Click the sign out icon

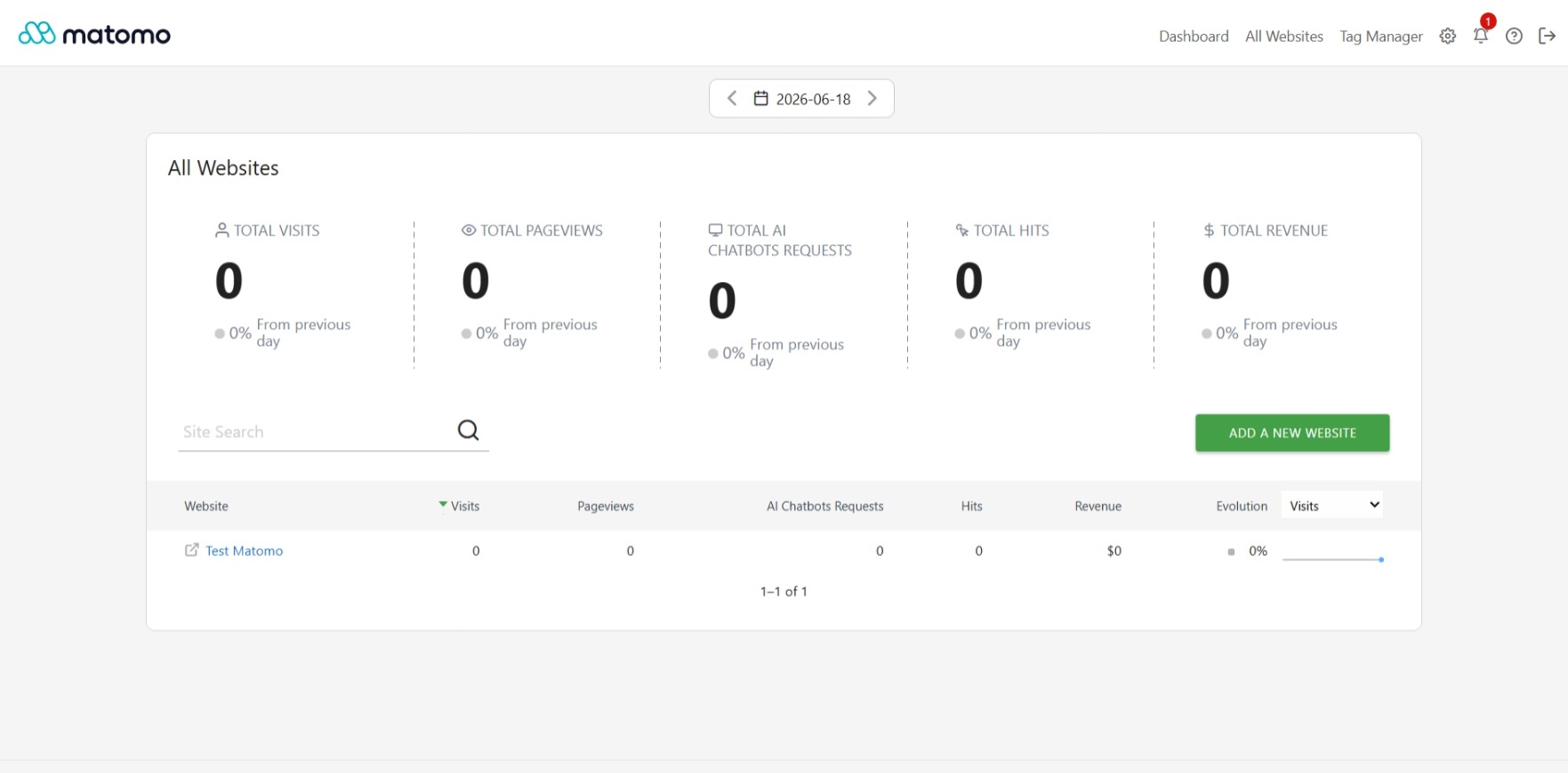coord(1547,36)
